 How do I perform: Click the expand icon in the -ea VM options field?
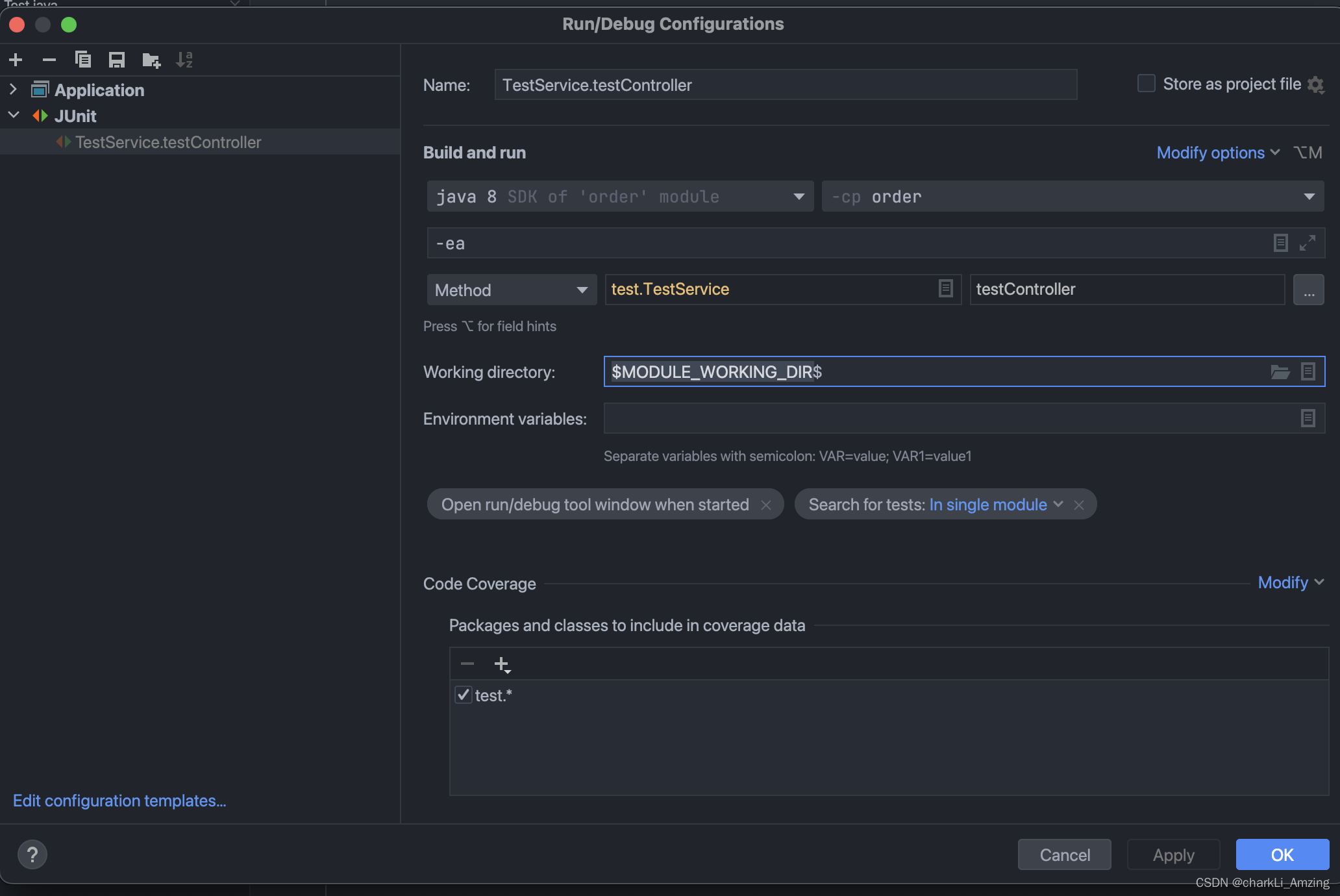click(1308, 243)
